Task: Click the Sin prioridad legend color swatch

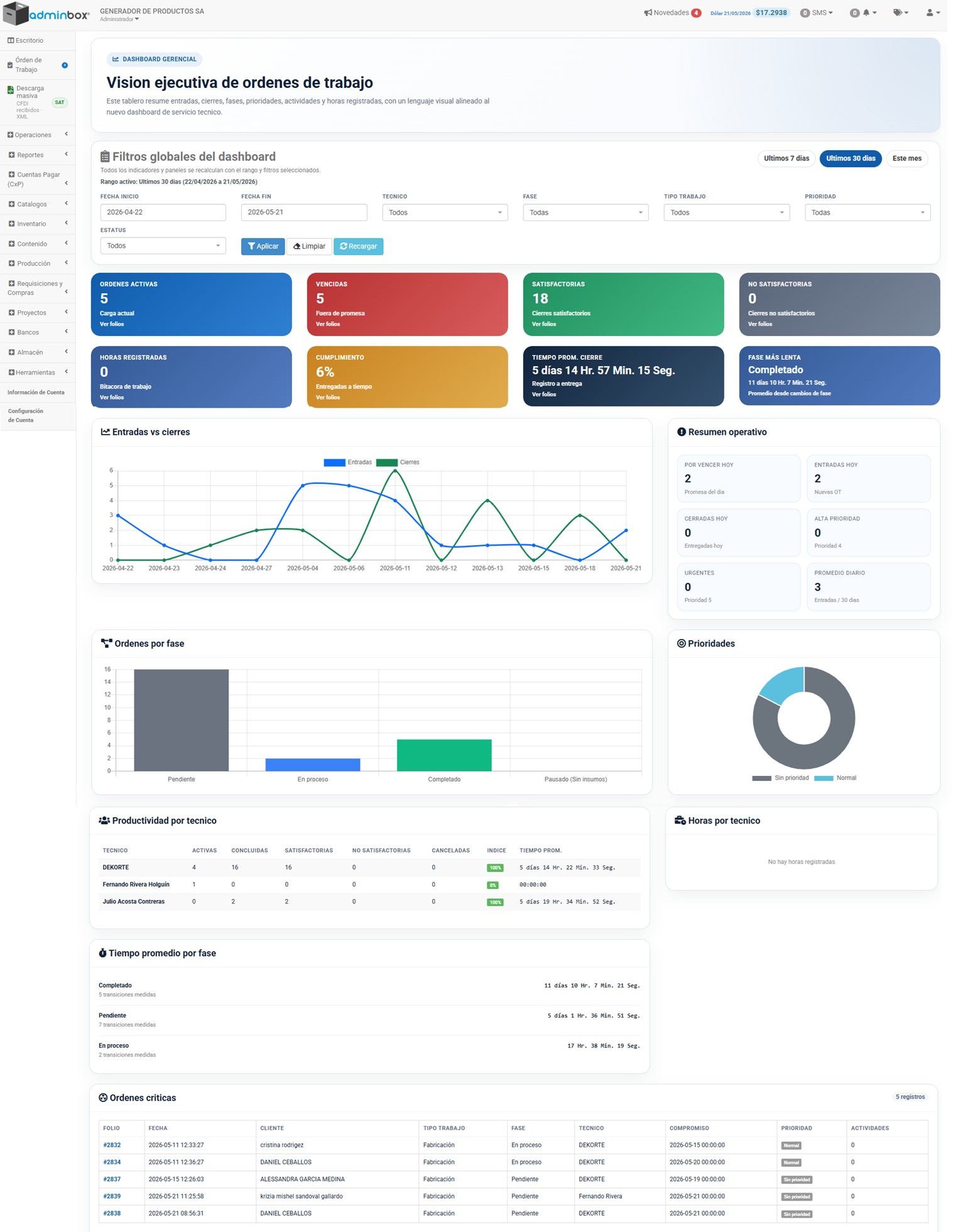Action: pyautogui.click(x=761, y=778)
